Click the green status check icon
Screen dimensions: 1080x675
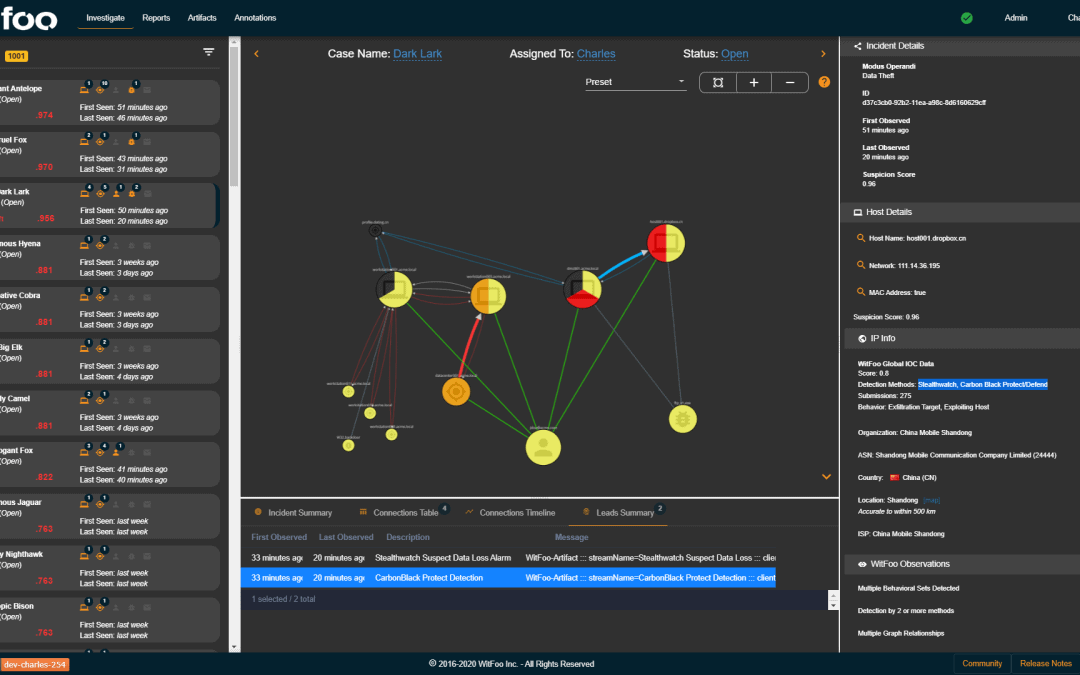[967, 18]
